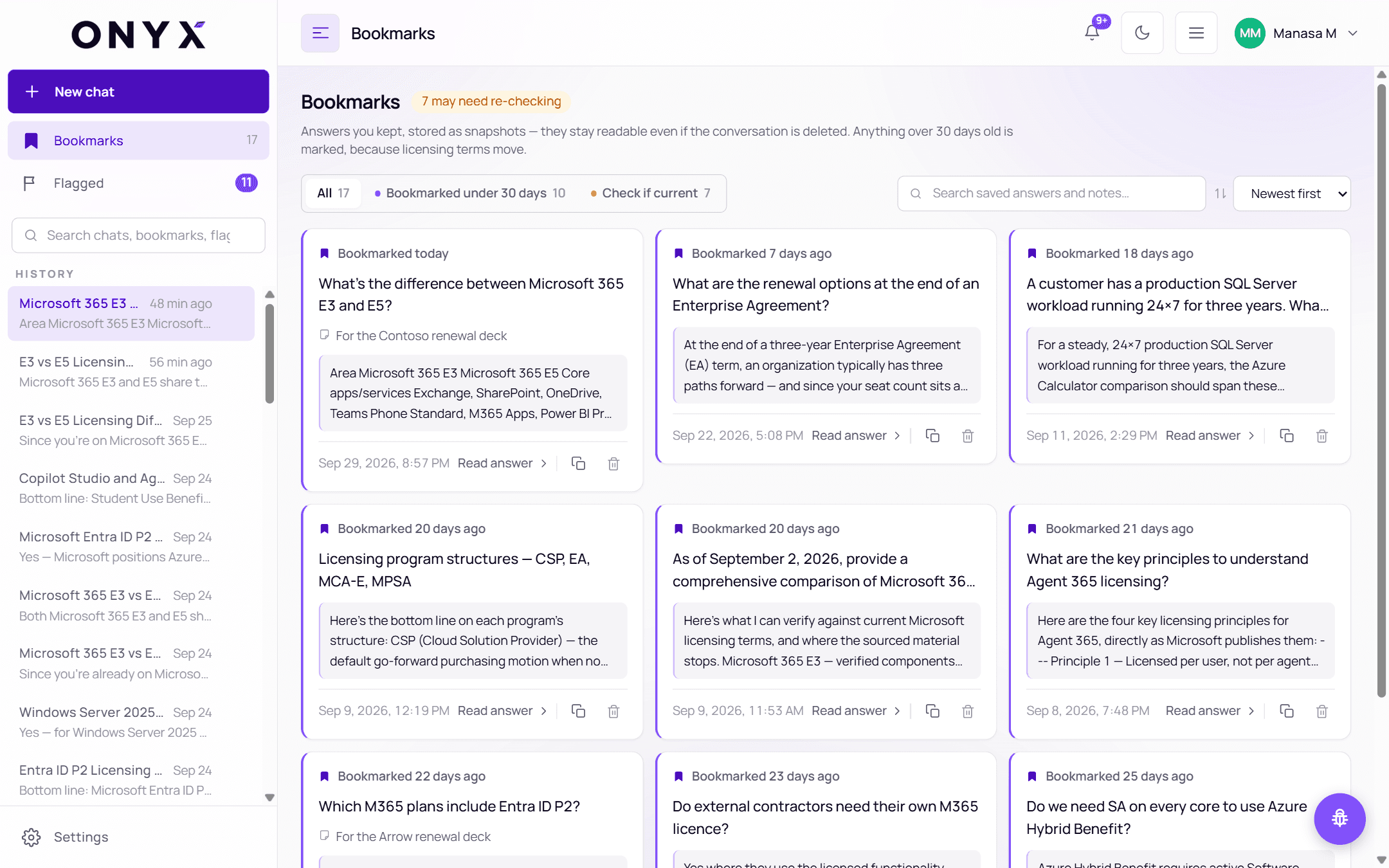This screenshot has height=868, width=1389.
Task: Read answer for Licensing program structures
Action: [x=502, y=711]
